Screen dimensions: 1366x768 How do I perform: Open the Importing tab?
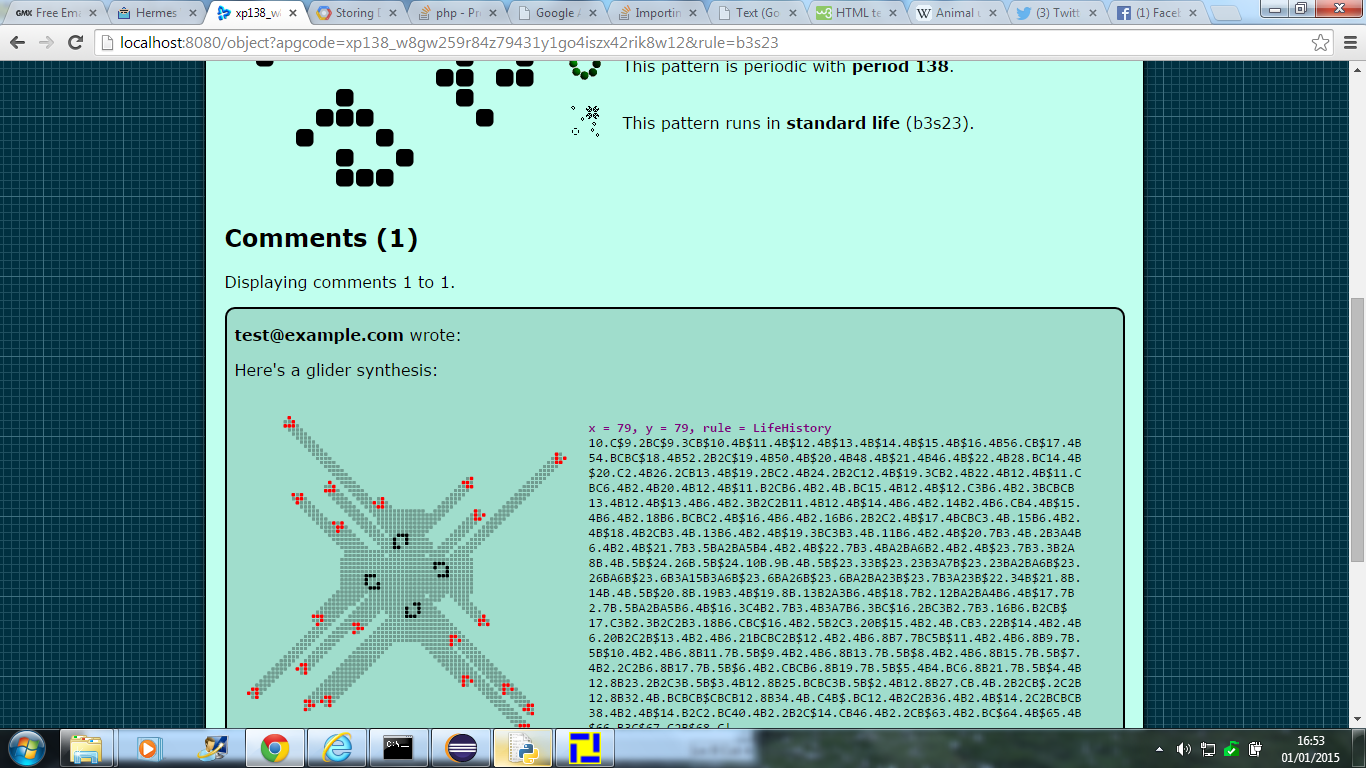point(656,13)
